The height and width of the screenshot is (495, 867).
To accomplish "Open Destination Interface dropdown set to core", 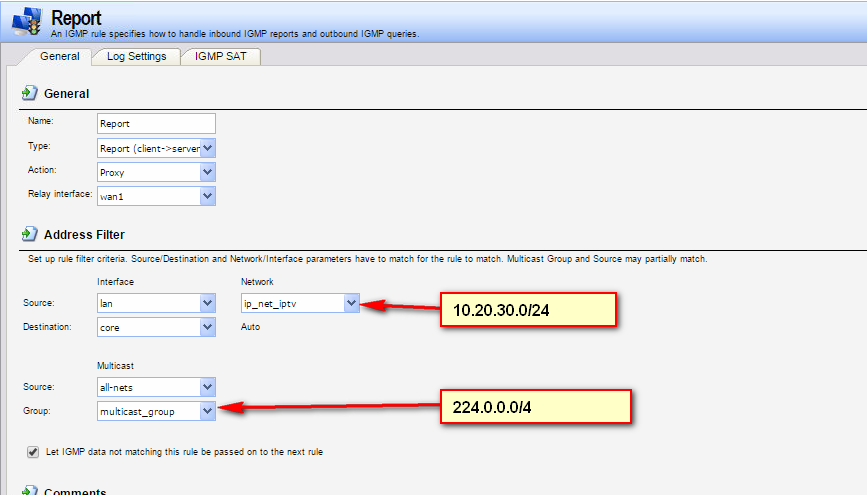I will coord(208,327).
